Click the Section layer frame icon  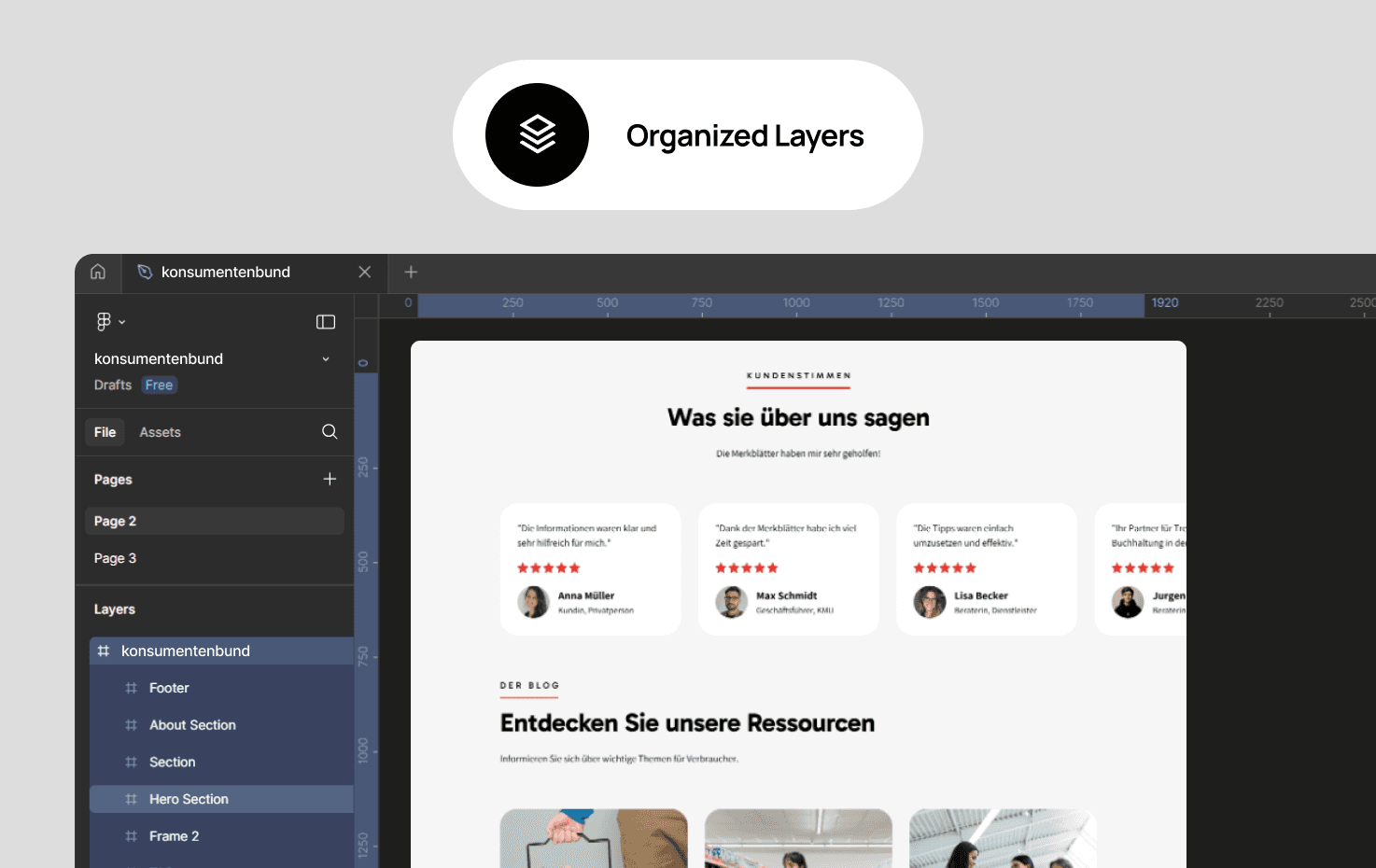(x=131, y=763)
